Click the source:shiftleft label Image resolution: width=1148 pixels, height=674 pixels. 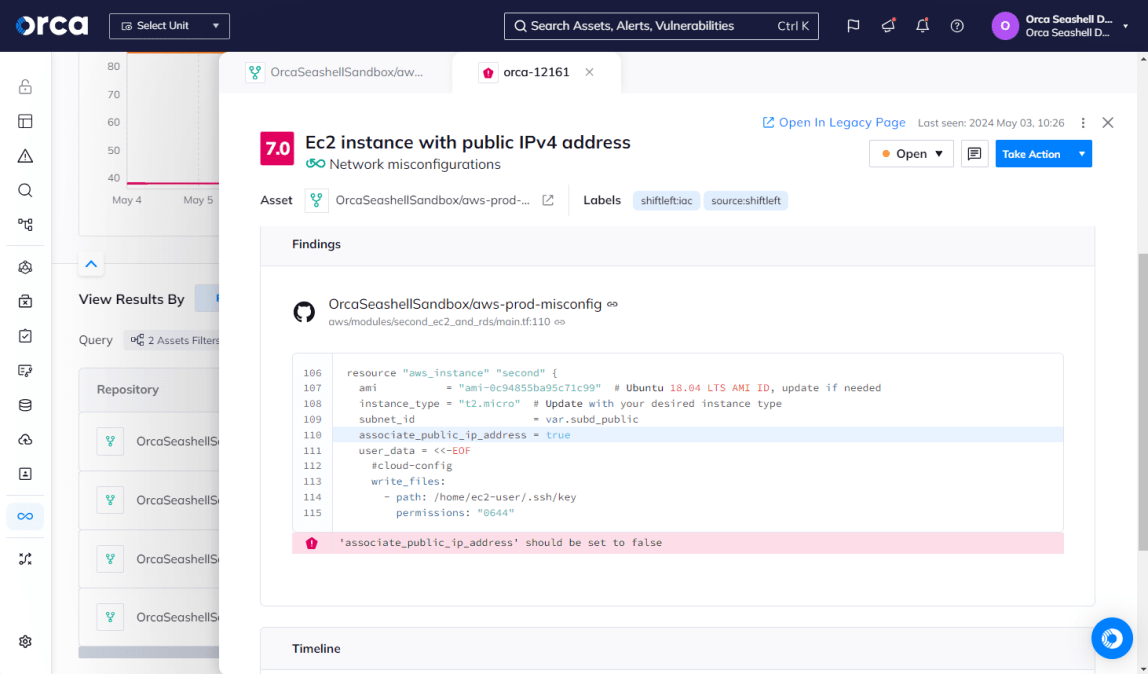tap(745, 201)
